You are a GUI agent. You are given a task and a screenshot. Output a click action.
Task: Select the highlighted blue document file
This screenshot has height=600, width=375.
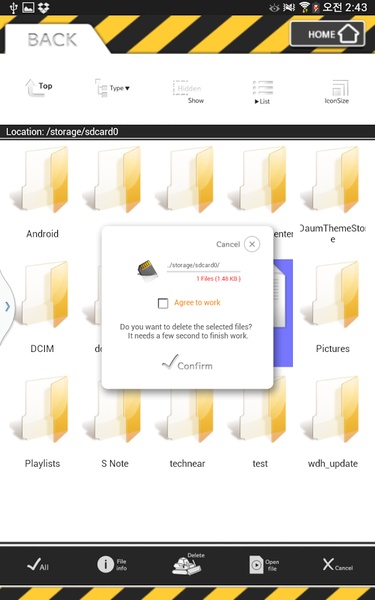pyautogui.click(x=283, y=313)
